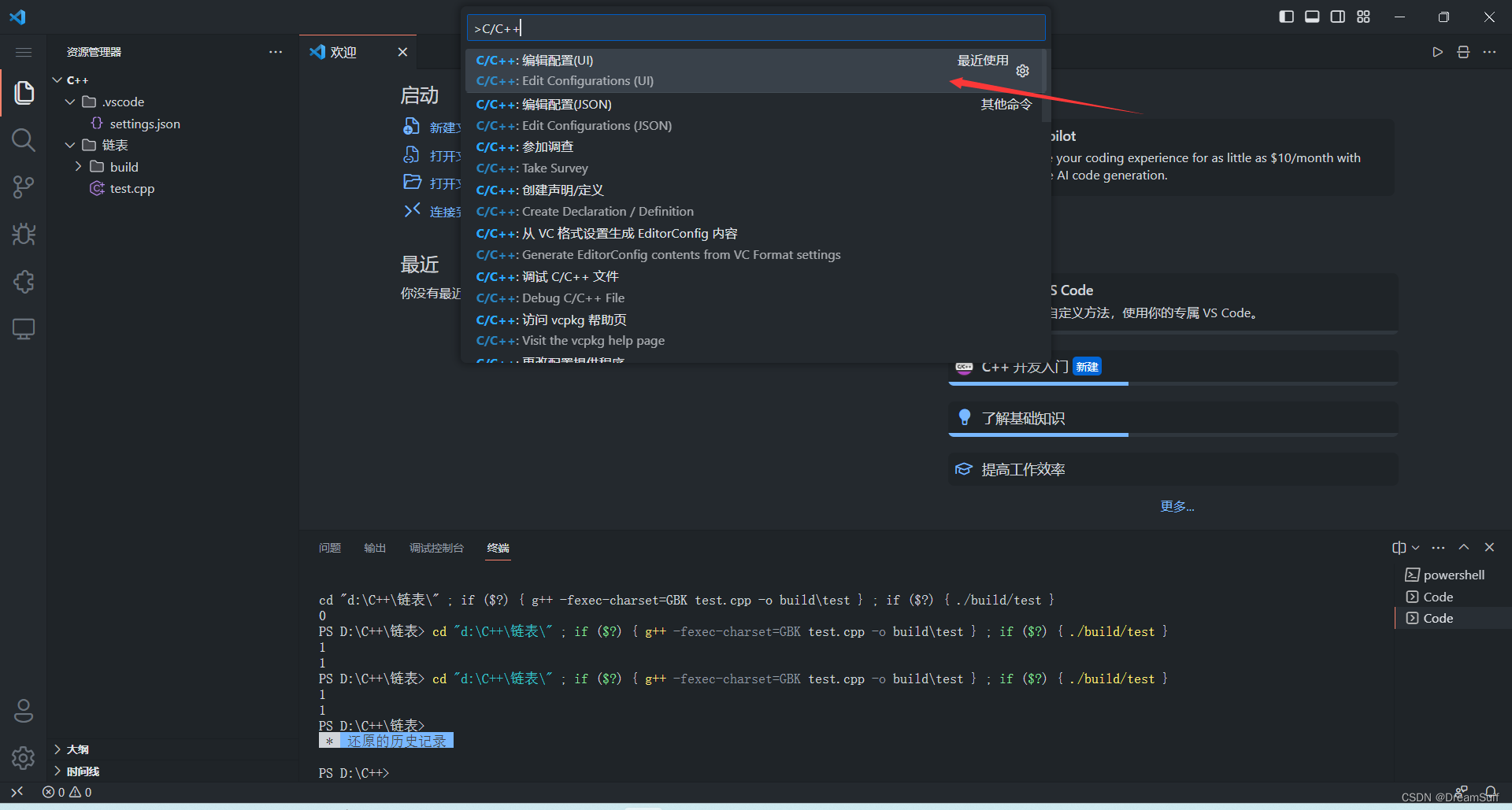The width and height of the screenshot is (1512, 810).
Task: Open the Manage gear in activity bar
Action: 24,758
